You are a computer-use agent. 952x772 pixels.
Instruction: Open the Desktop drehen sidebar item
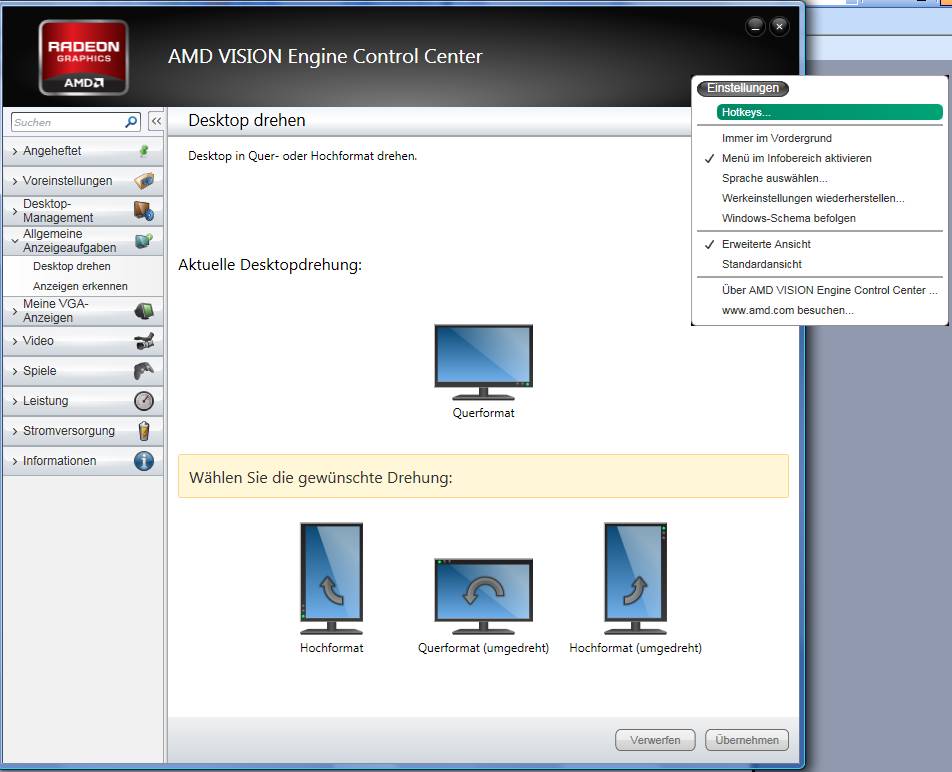click(x=72, y=266)
